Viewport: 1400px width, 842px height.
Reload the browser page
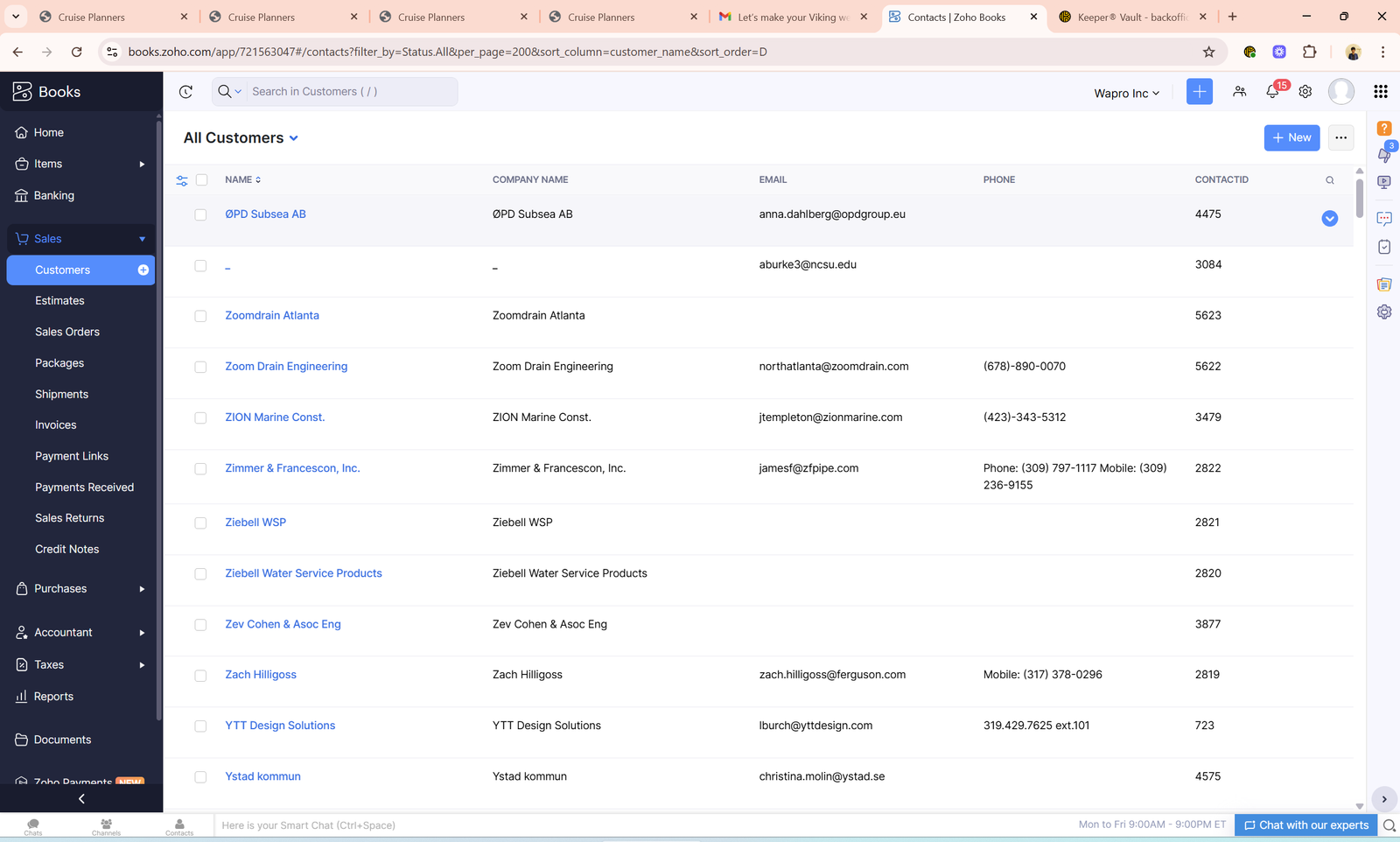(77, 53)
